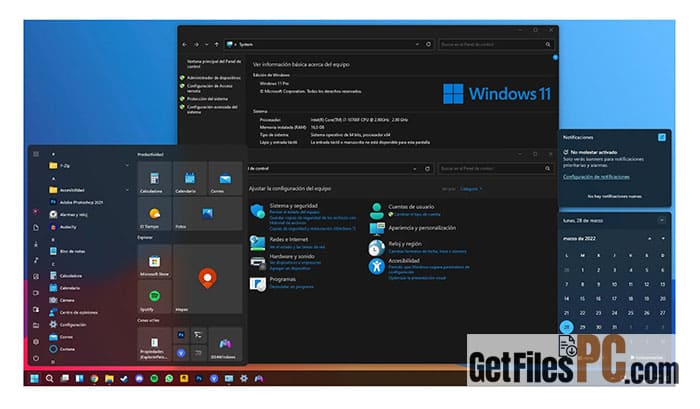This screenshot has width=700, height=409.
Task: Open Apariencia y personalización category
Action: click(422, 228)
